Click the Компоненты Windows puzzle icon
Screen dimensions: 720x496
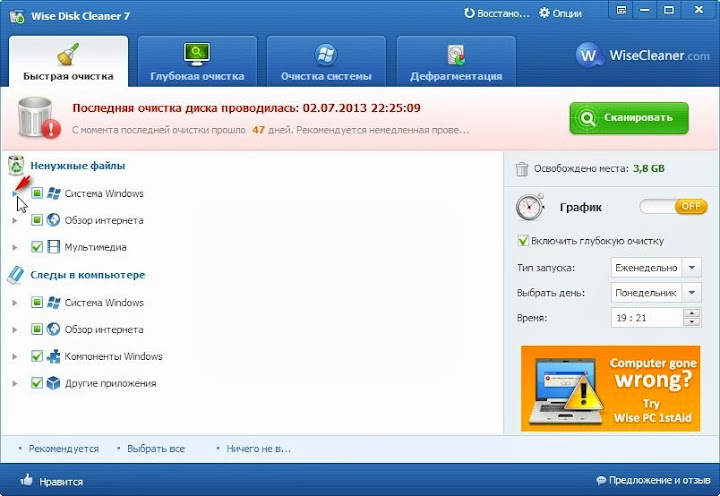pos(53,356)
